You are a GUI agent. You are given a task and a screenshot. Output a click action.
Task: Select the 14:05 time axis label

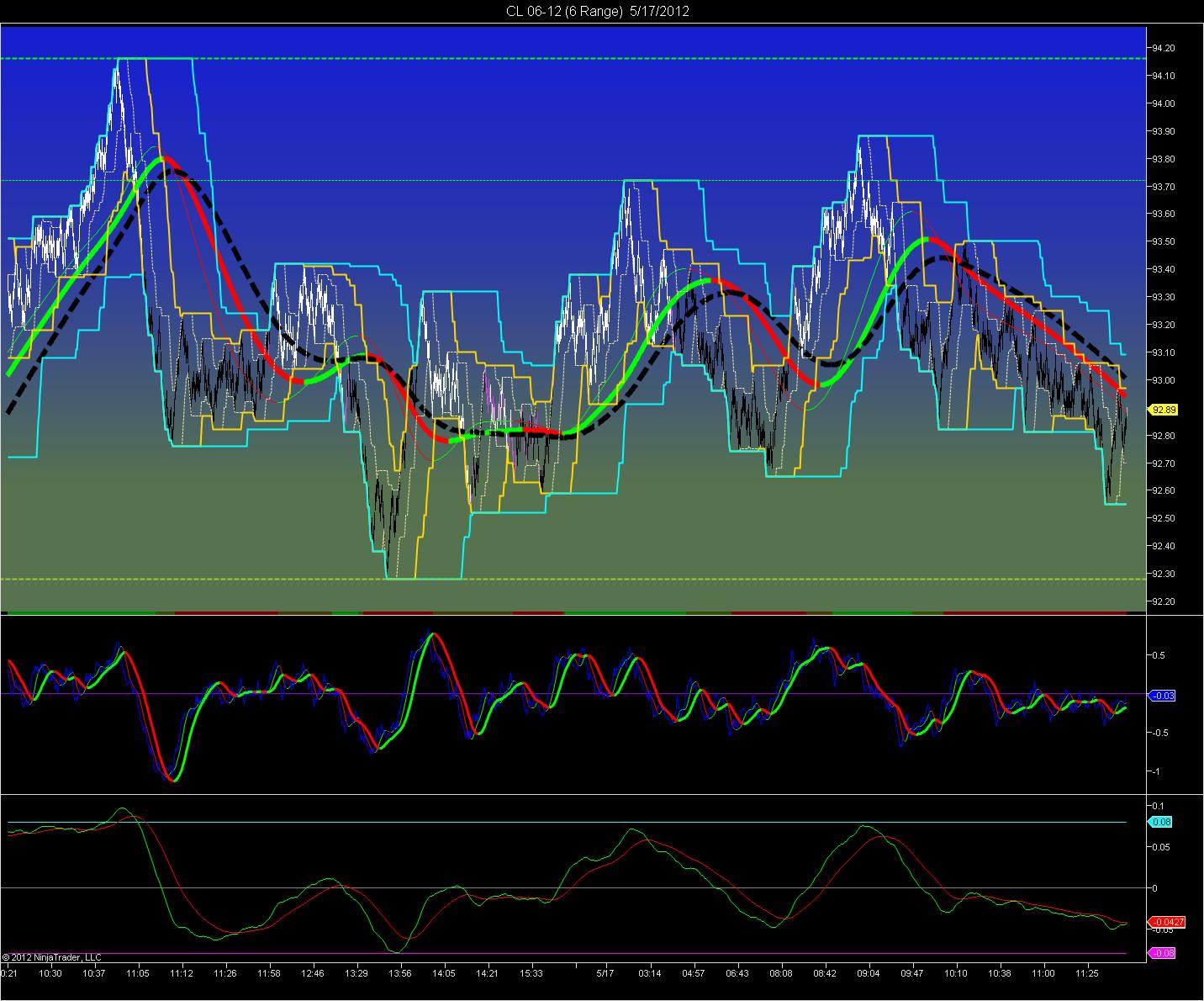(x=444, y=973)
